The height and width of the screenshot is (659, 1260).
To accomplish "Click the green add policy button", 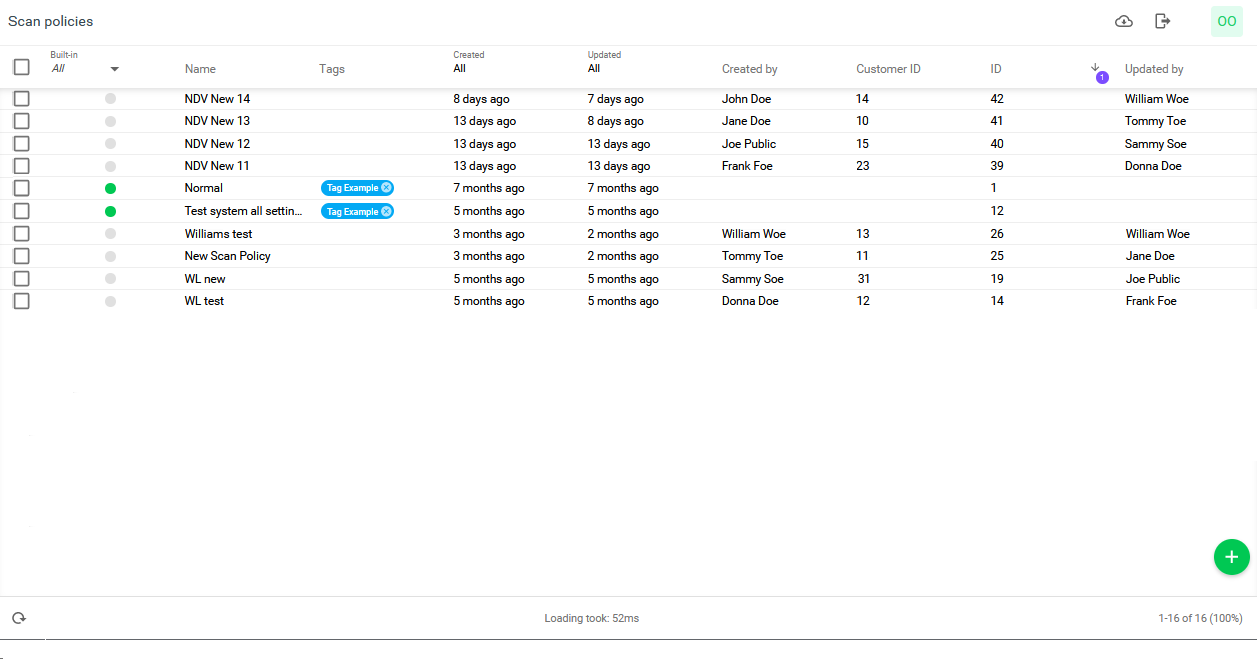I will pos(1231,557).
